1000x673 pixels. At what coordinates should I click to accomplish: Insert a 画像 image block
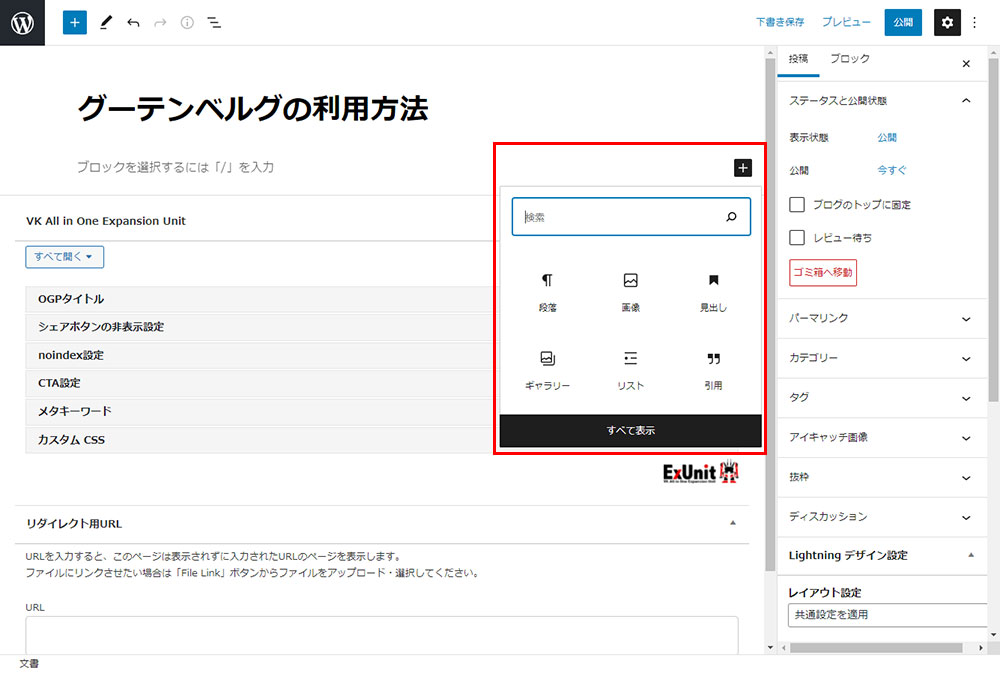point(630,292)
